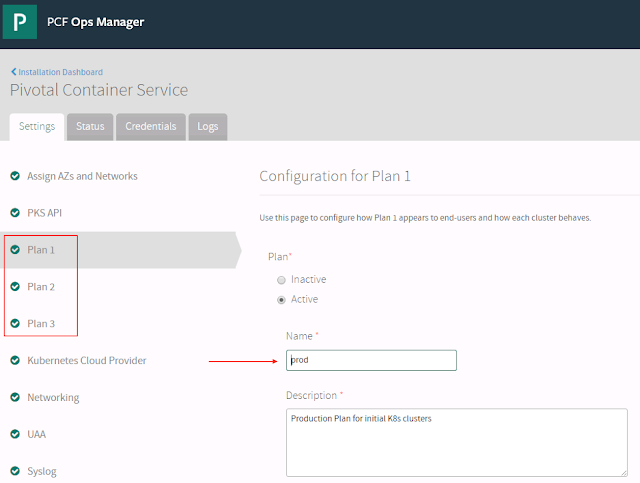Click the green checkmark beside UAA
640x483 pixels.
15,434
